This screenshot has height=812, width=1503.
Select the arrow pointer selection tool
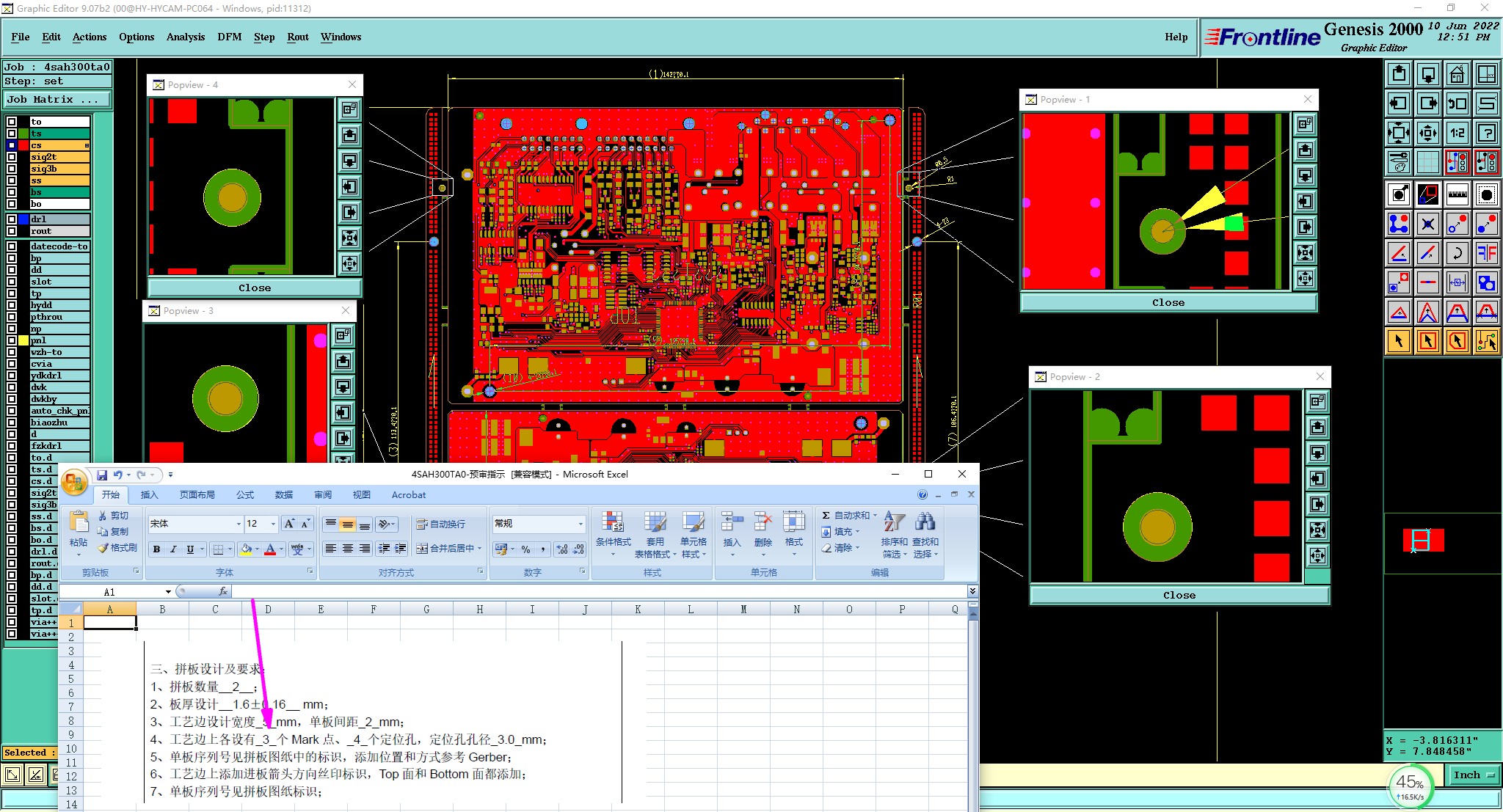coord(1398,340)
